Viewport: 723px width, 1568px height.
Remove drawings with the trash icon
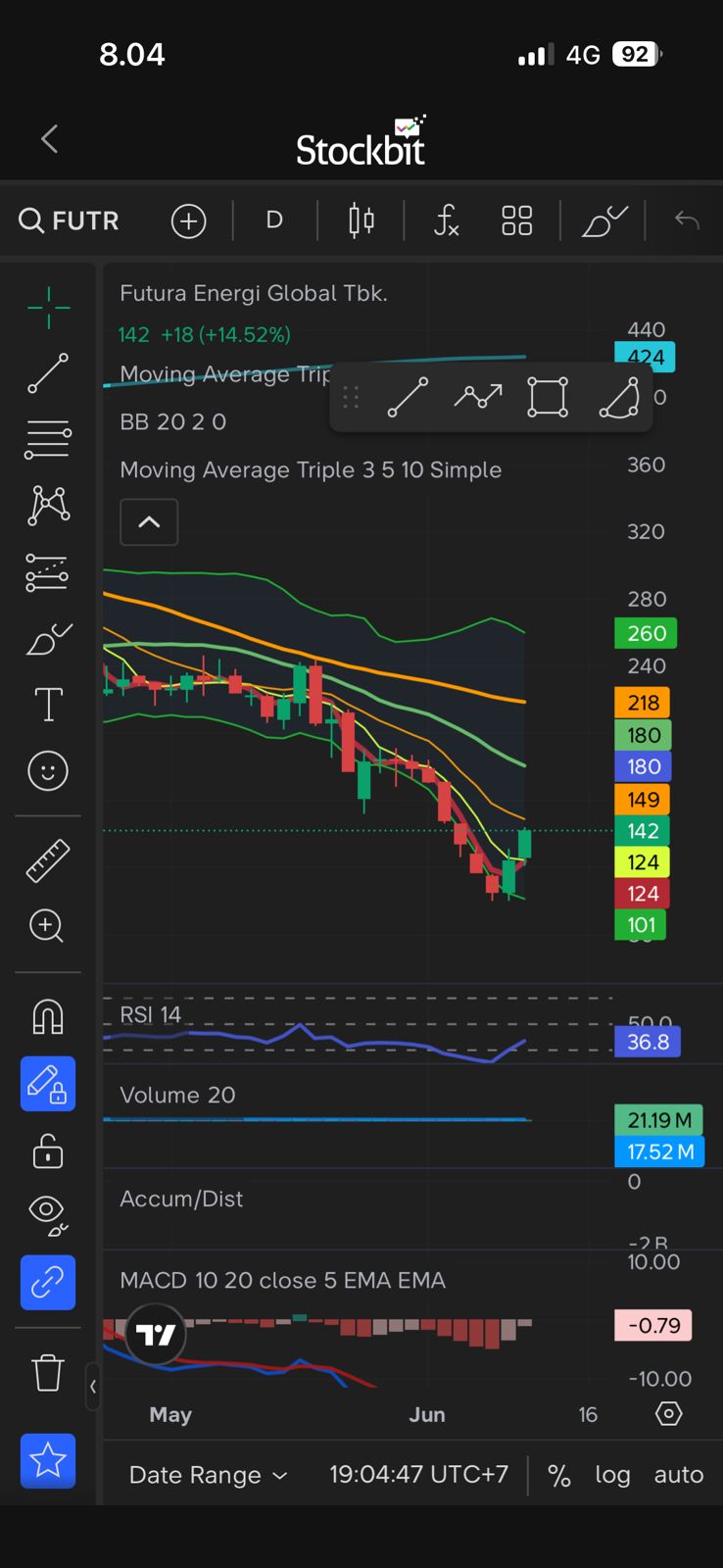point(48,1372)
